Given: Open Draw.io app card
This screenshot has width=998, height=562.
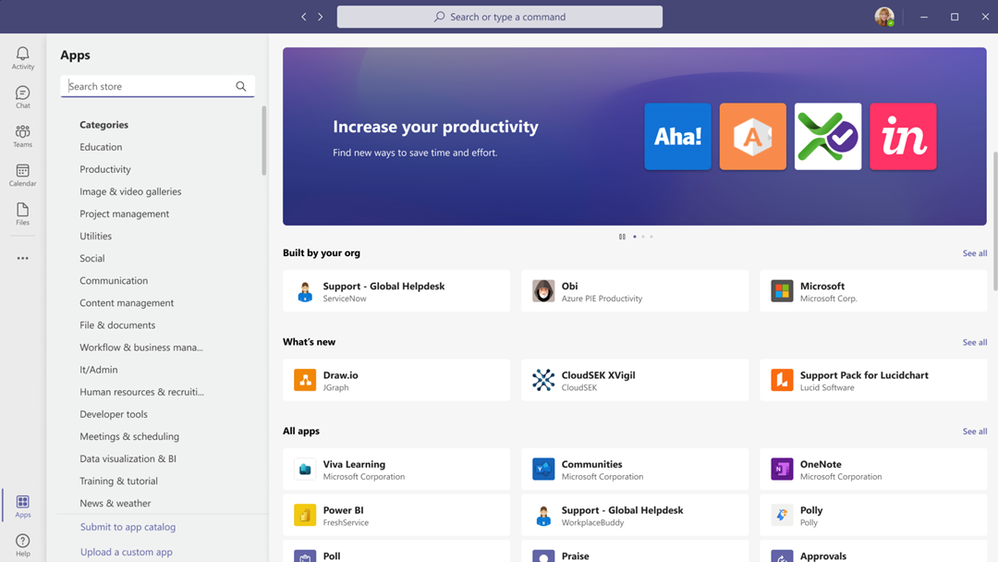Looking at the screenshot, I should pos(397,380).
